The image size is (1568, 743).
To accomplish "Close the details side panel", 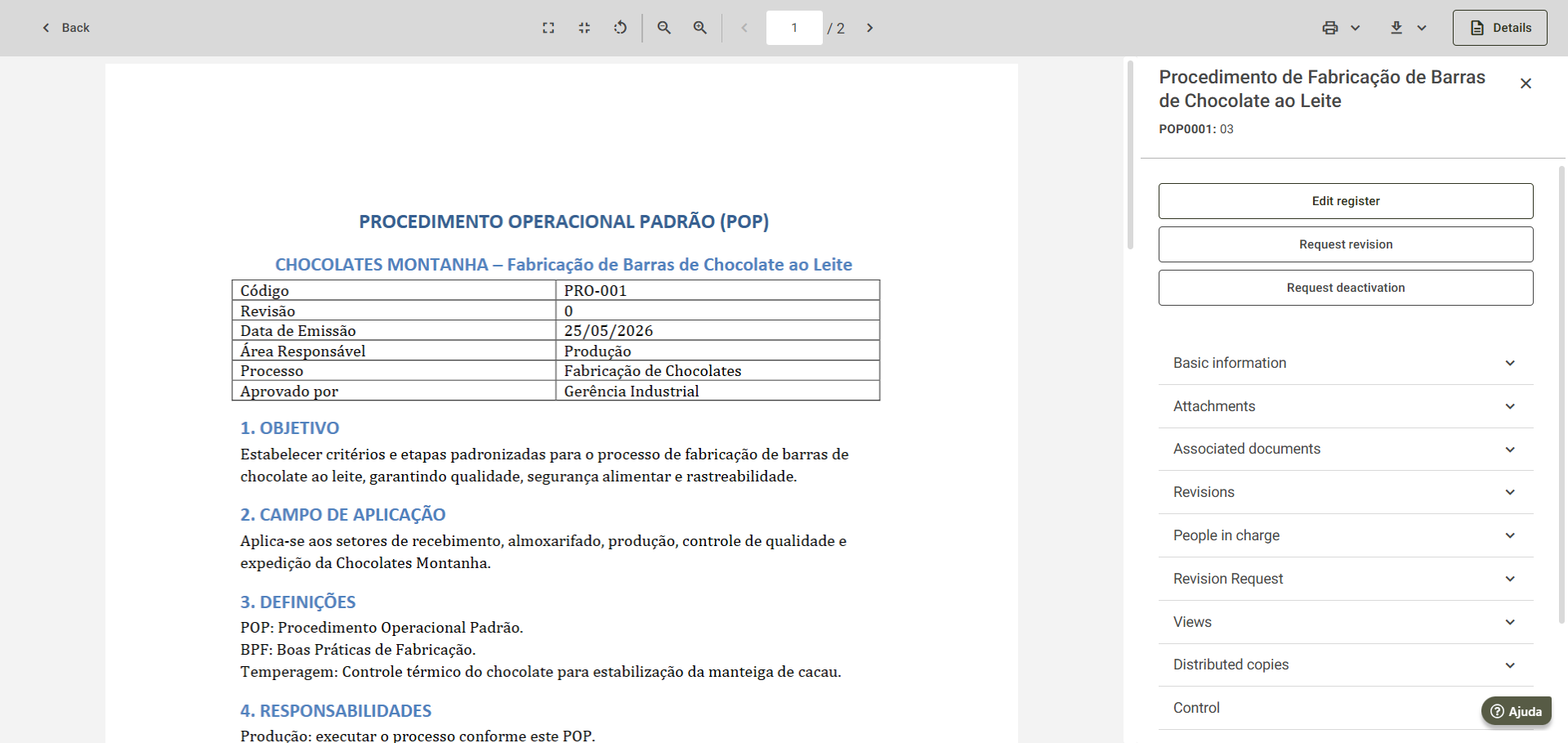I will [x=1526, y=83].
